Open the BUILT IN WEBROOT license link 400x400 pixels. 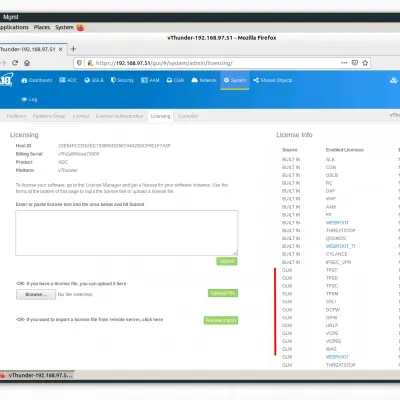pyautogui.click(x=337, y=223)
